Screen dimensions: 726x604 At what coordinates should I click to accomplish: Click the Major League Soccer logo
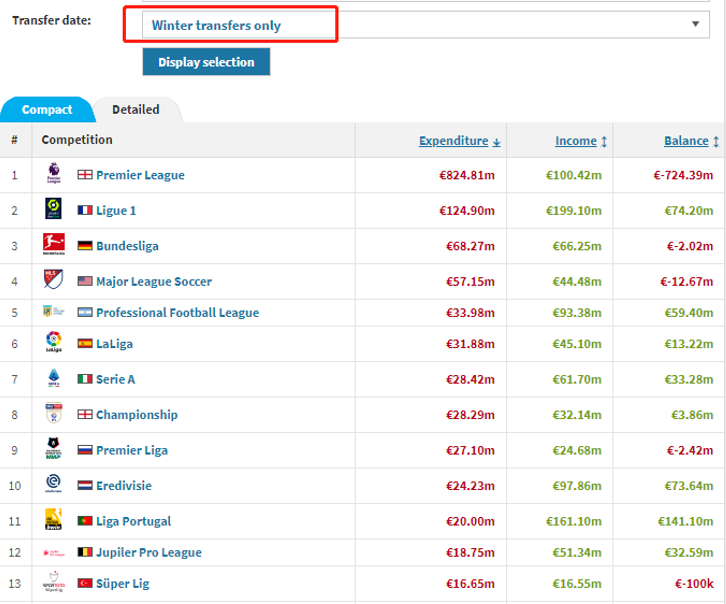(53, 279)
